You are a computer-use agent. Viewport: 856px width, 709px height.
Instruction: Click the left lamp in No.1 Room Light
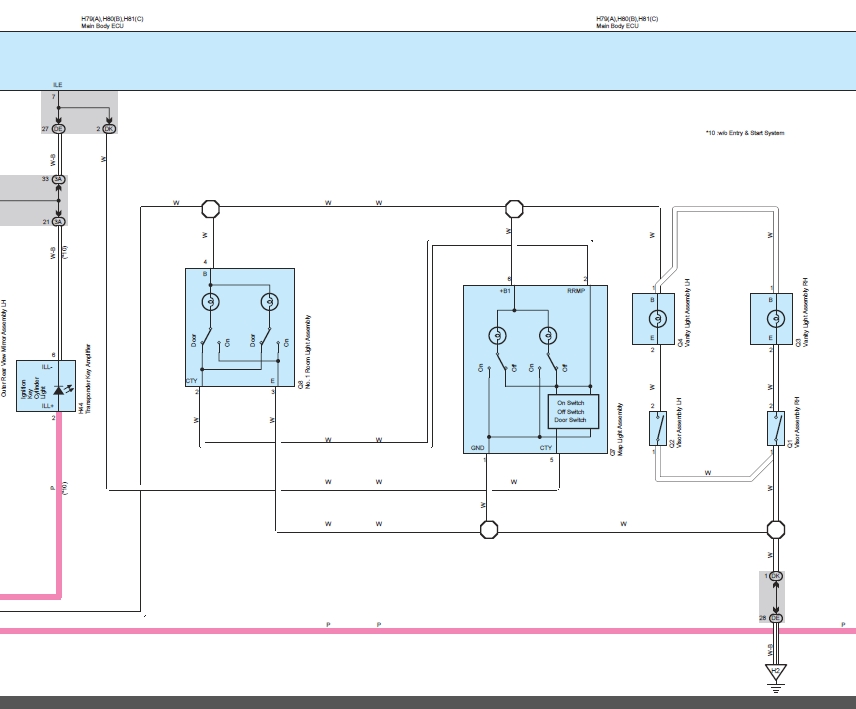tap(209, 301)
